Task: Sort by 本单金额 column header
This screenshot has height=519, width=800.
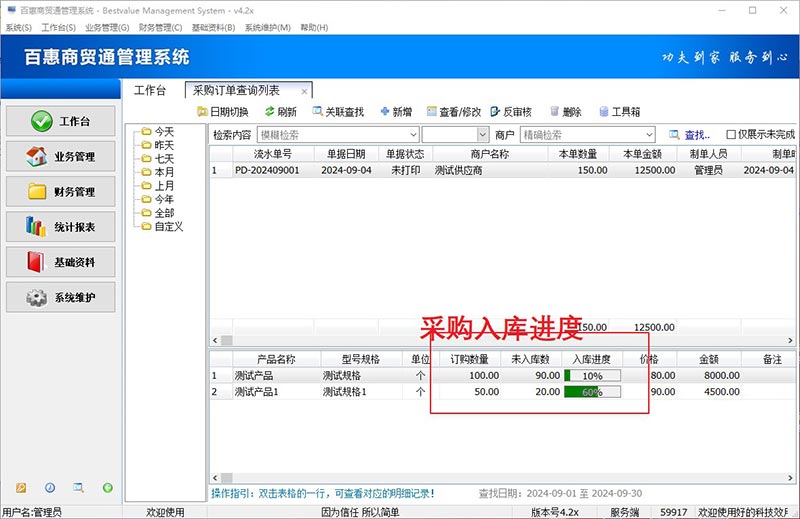Action: [642, 154]
